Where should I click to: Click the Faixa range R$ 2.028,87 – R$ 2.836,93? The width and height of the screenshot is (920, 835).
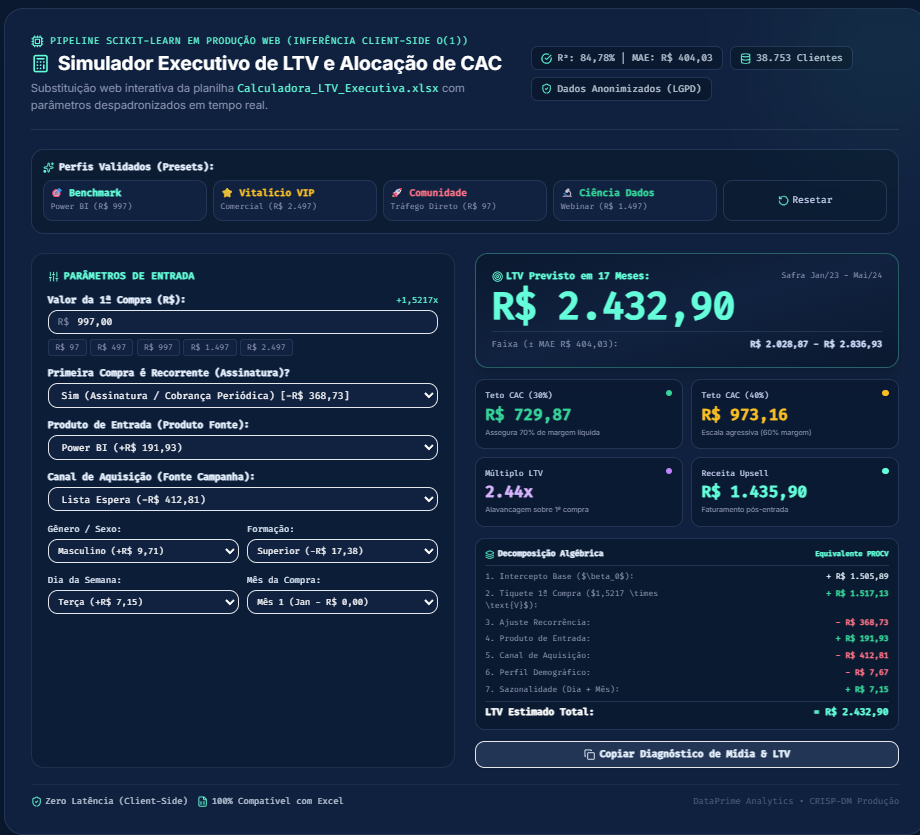(x=816, y=344)
